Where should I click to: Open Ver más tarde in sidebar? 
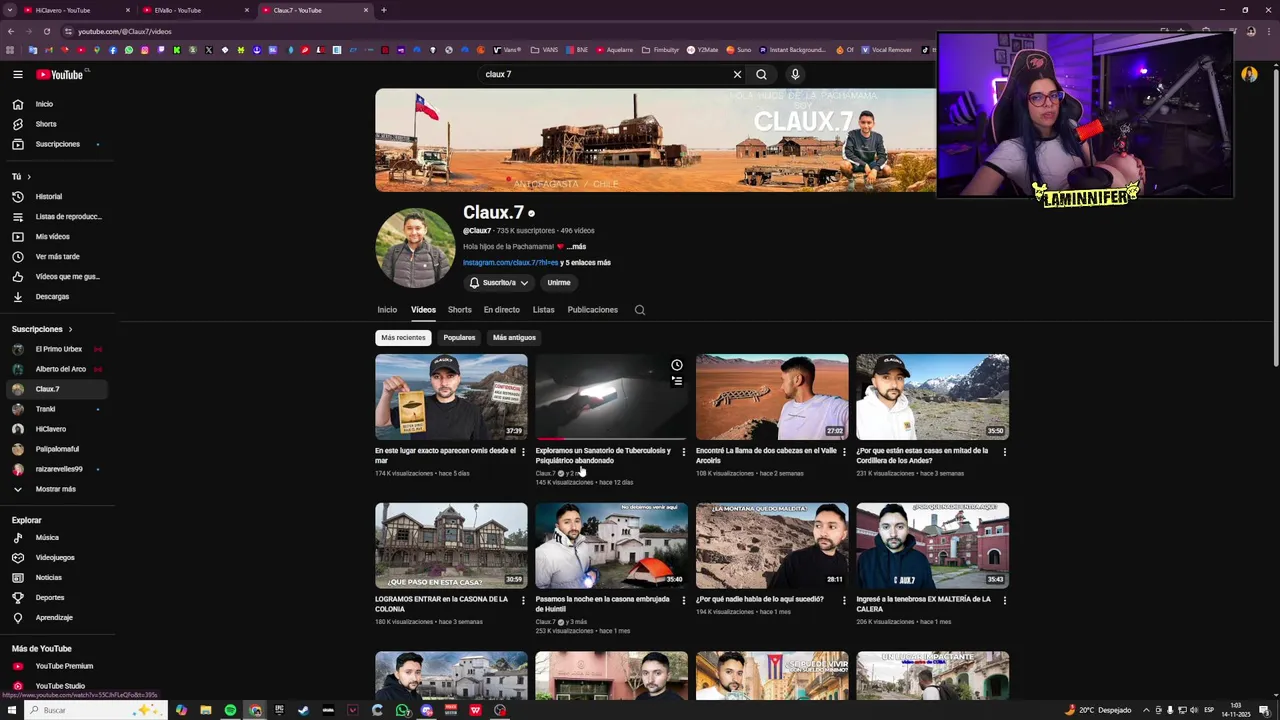click(x=56, y=257)
